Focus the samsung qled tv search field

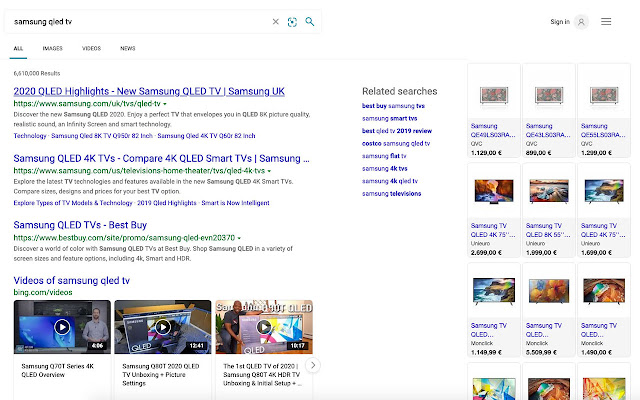pos(139,22)
